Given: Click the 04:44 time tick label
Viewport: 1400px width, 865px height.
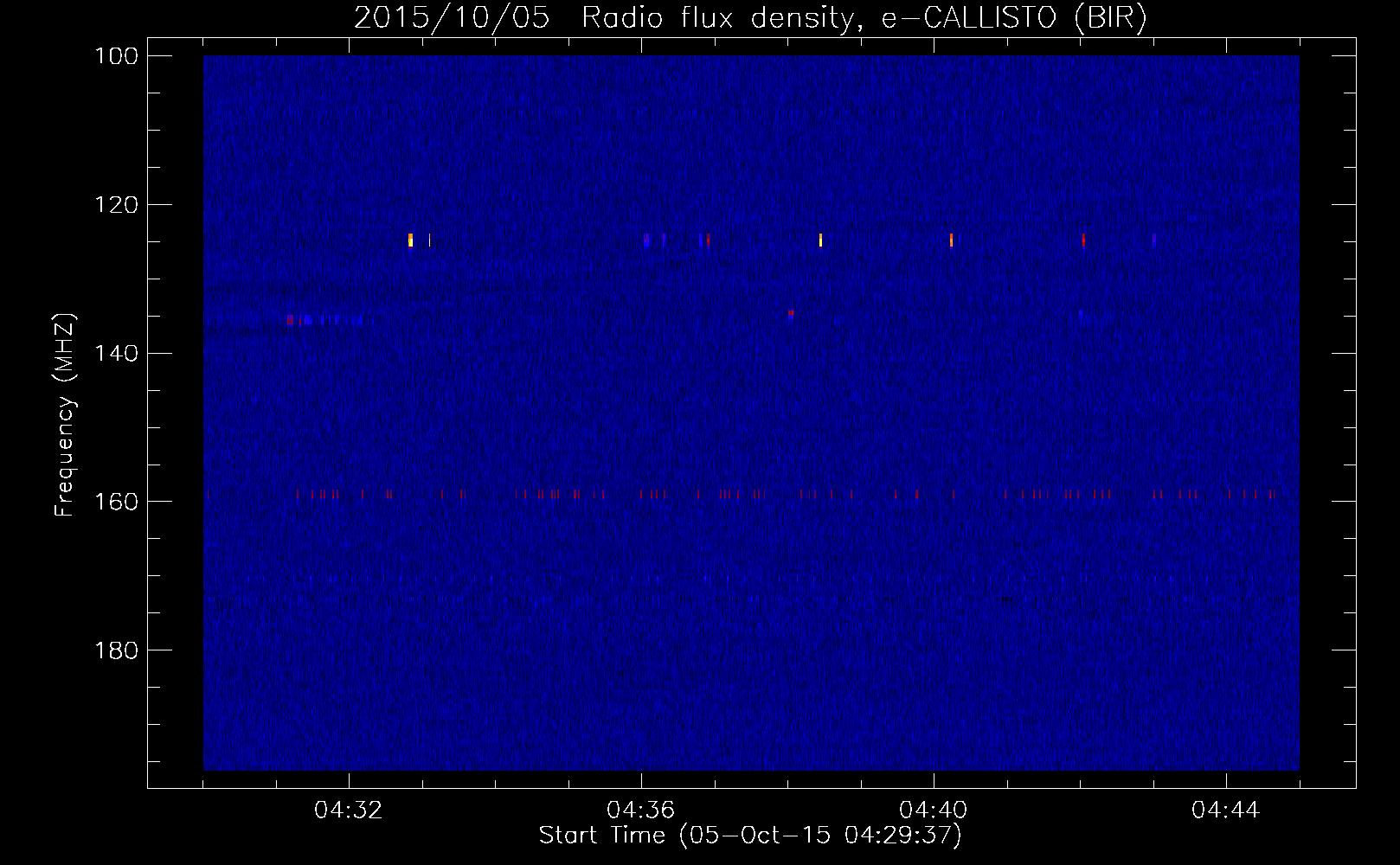Looking at the screenshot, I should [x=1226, y=811].
